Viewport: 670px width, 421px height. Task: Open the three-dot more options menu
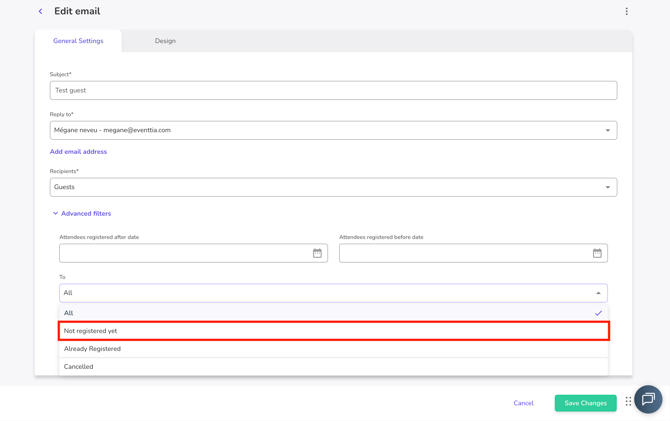[x=627, y=12]
